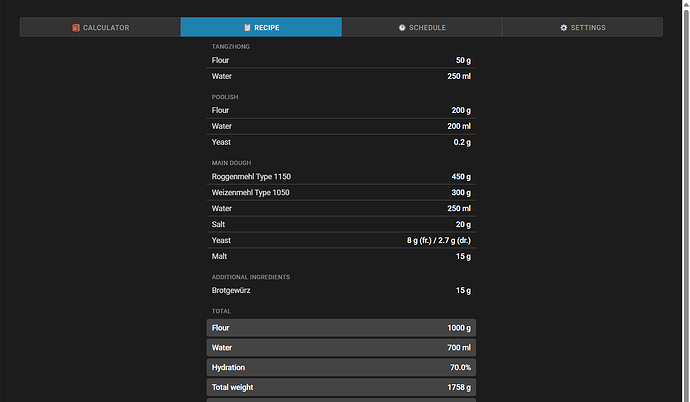Click the total Water 700 ml row

point(340,348)
